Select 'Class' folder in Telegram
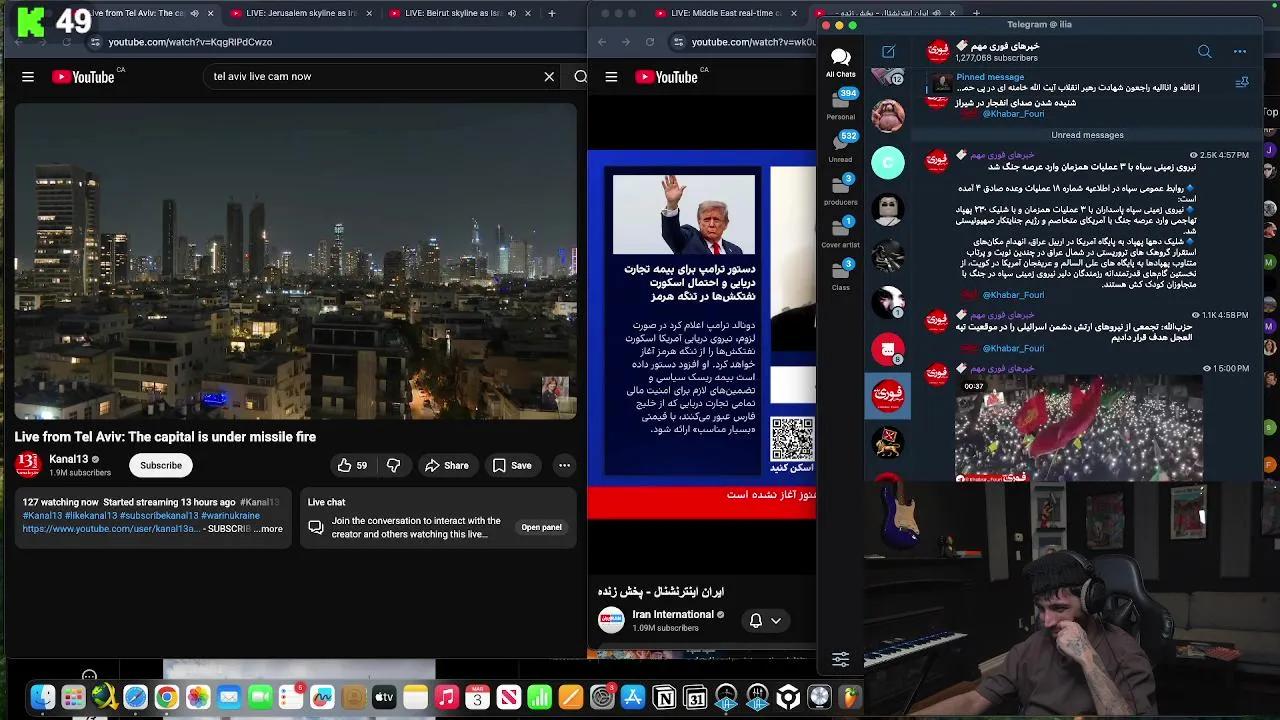The image size is (1280, 720). (x=840, y=275)
